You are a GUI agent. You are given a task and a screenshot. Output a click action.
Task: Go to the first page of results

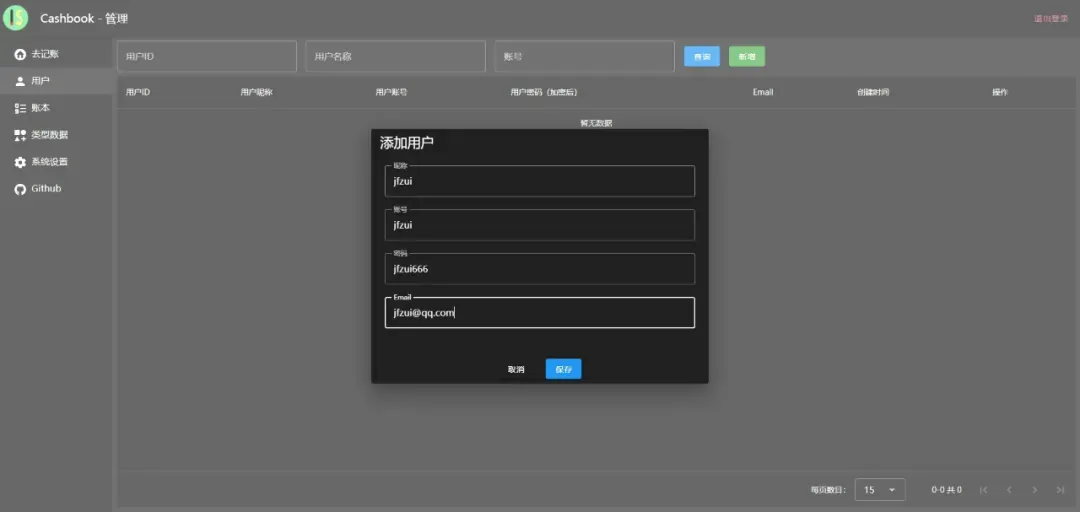983,490
